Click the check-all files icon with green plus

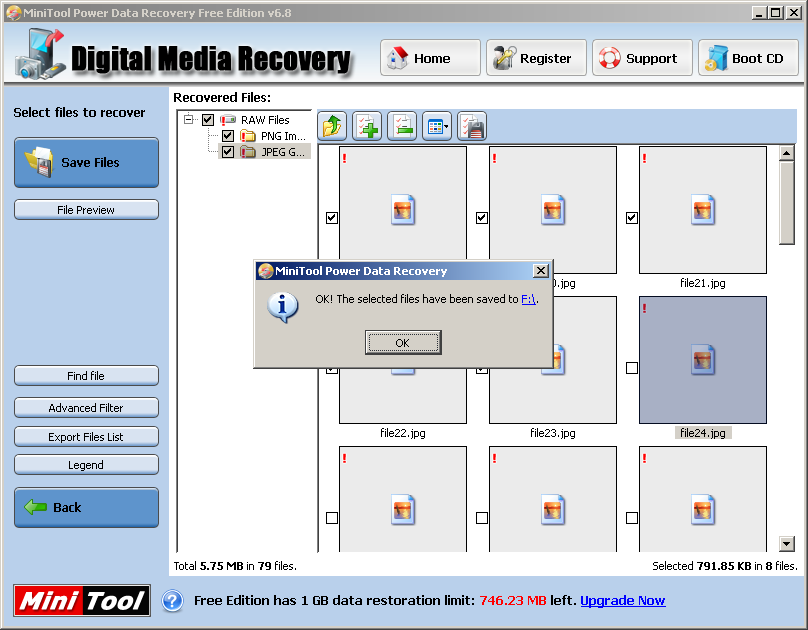pos(367,126)
